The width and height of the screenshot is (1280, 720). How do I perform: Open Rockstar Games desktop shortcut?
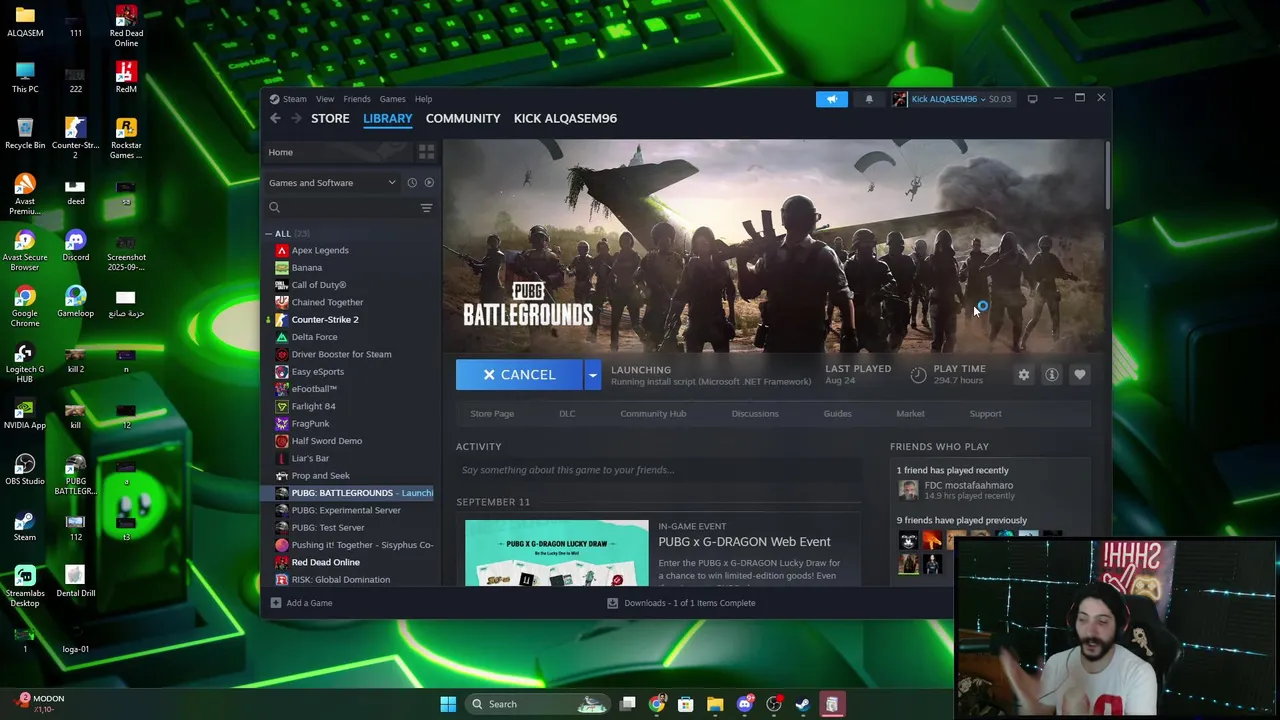point(126,139)
